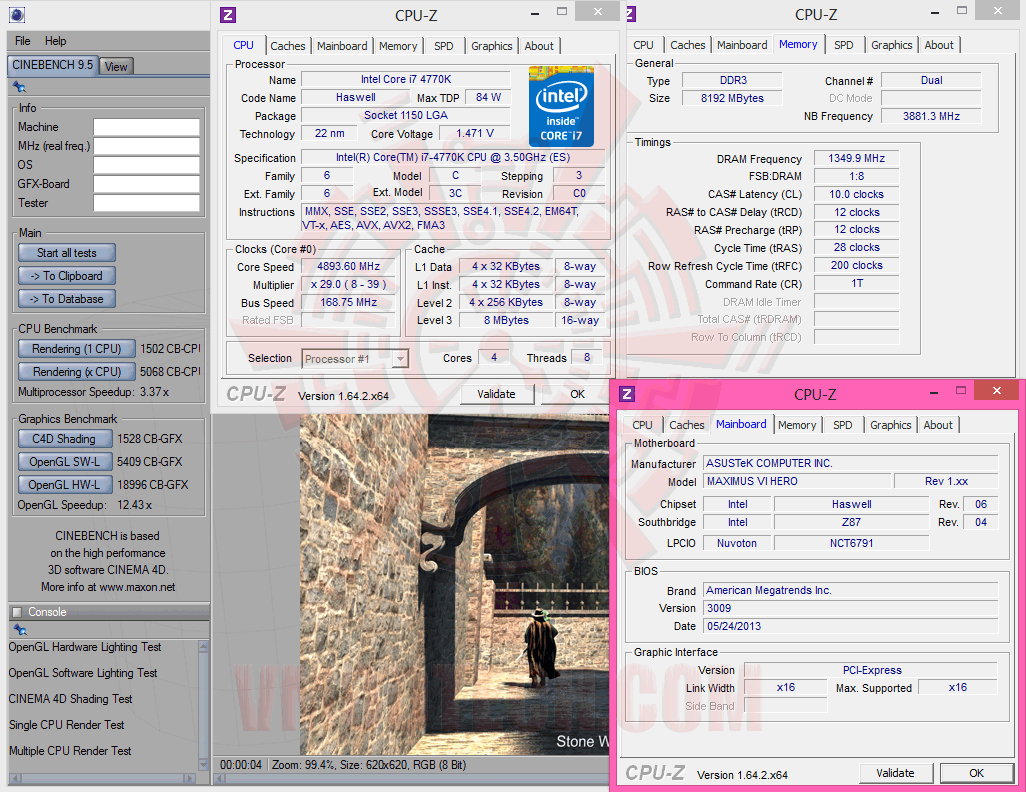Open Memory tab in the CPU window

tap(398, 46)
